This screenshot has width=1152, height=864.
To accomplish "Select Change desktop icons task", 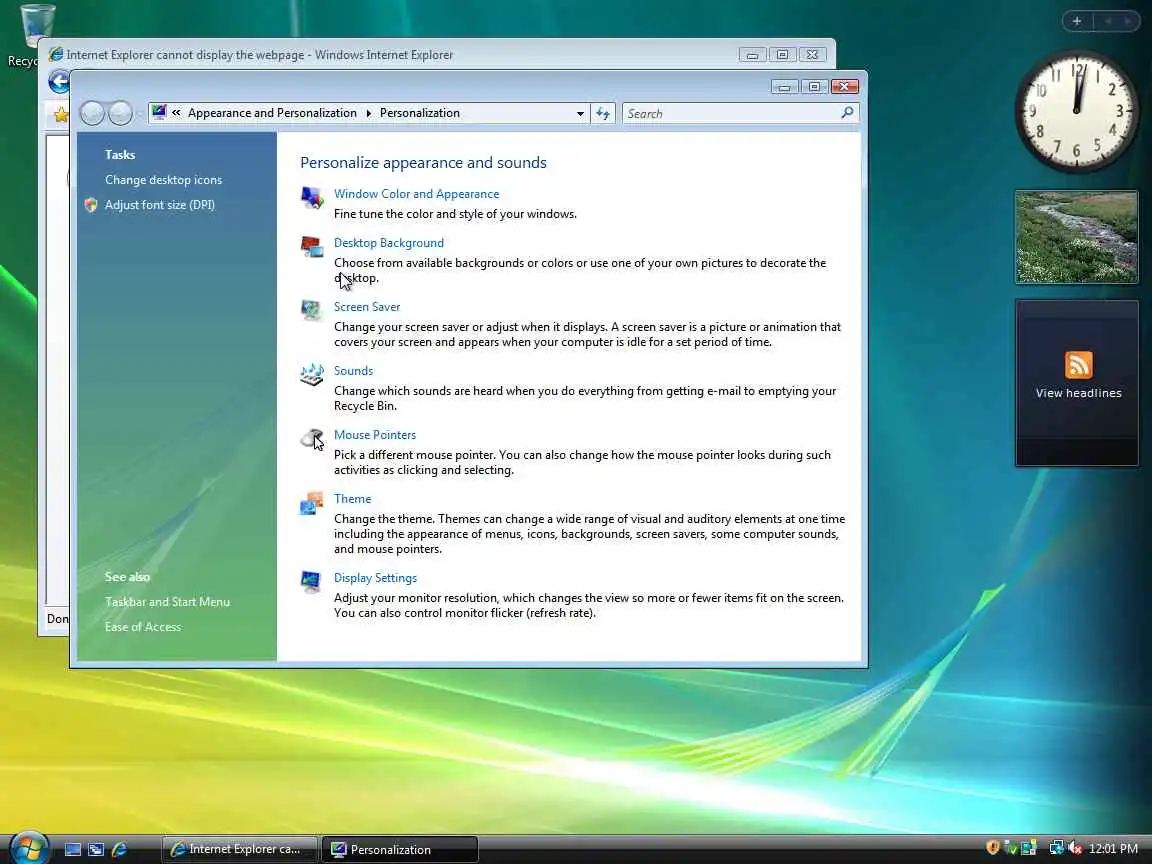I will click(163, 180).
